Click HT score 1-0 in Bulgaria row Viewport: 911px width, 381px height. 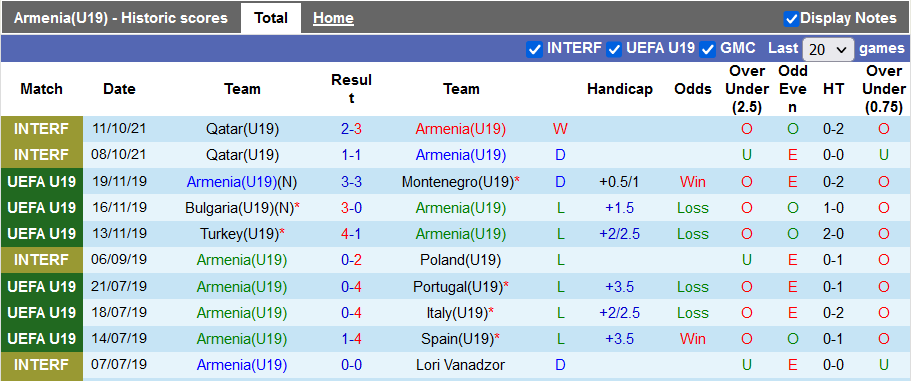[x=833, y=208]
